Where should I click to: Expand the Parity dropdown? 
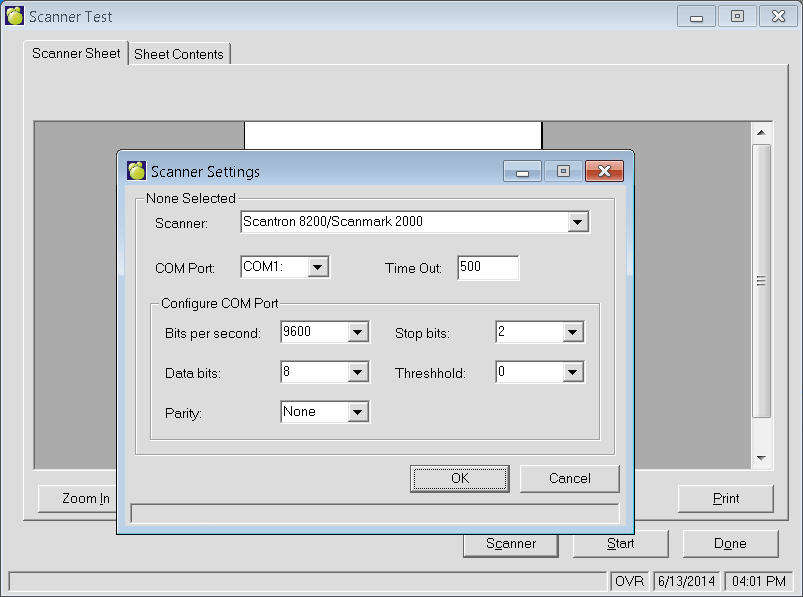click(x=358, y=412)
